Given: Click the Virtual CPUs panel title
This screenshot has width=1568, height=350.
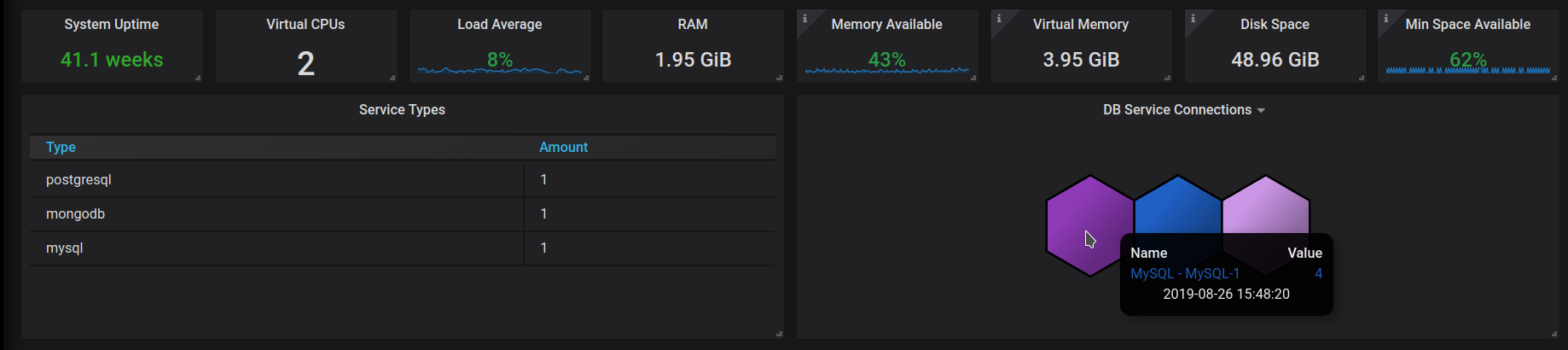Looking at the screenshot, I should 305,25.
